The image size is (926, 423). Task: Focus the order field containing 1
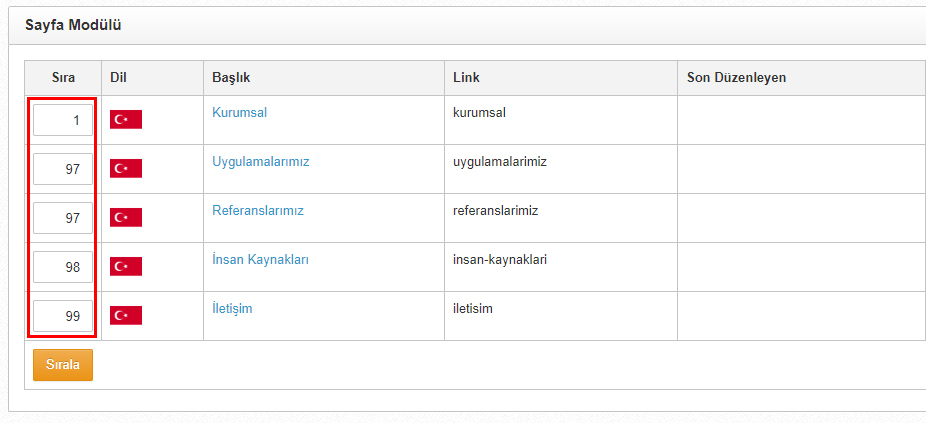[63, 120]
